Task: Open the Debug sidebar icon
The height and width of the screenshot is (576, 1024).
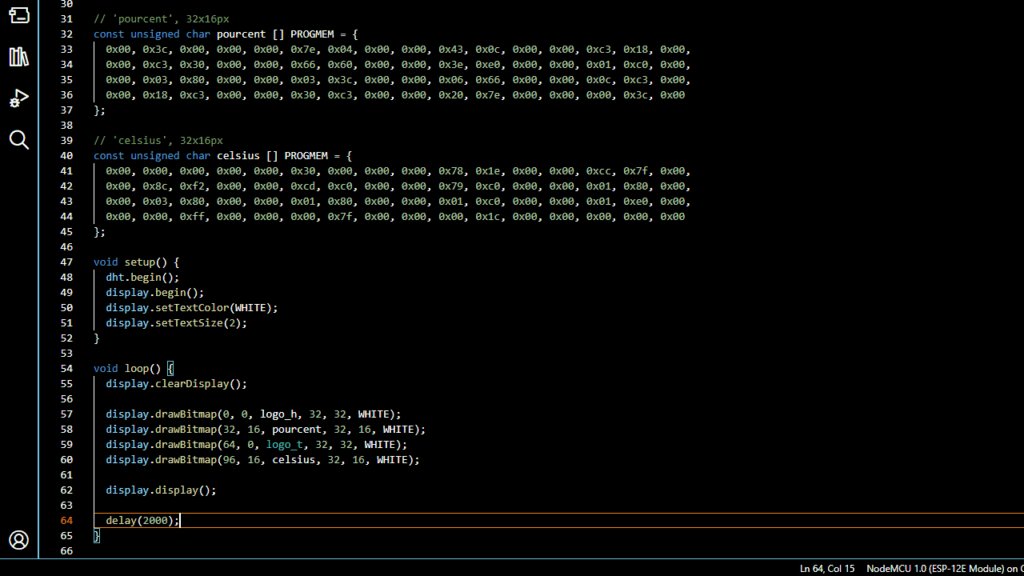Action: coord(19,98)
